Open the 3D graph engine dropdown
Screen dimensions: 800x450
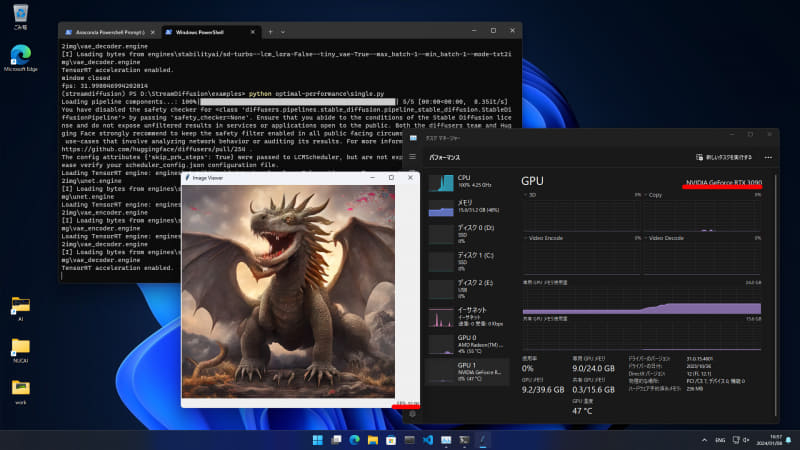tap(530, 195)
